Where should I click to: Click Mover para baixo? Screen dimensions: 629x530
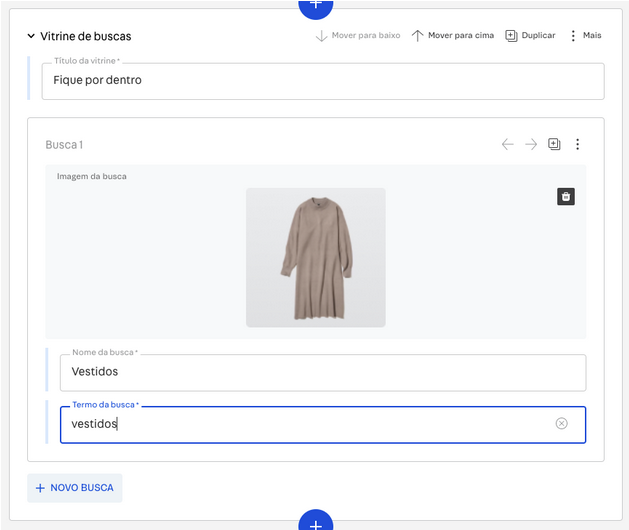(x=357, y=35)
